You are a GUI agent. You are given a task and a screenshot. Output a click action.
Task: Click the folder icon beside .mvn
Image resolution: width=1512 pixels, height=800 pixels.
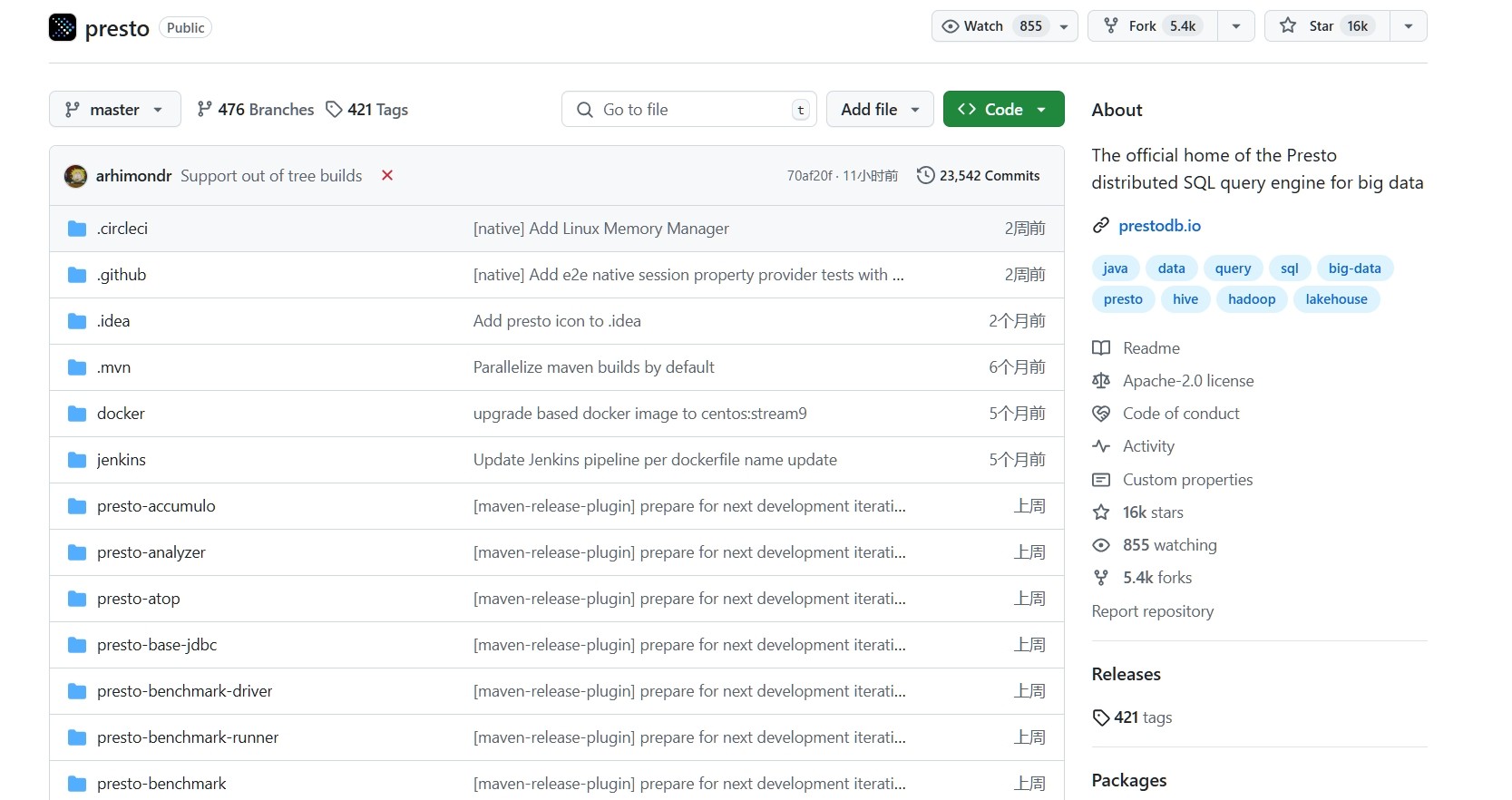coord(77,367)
